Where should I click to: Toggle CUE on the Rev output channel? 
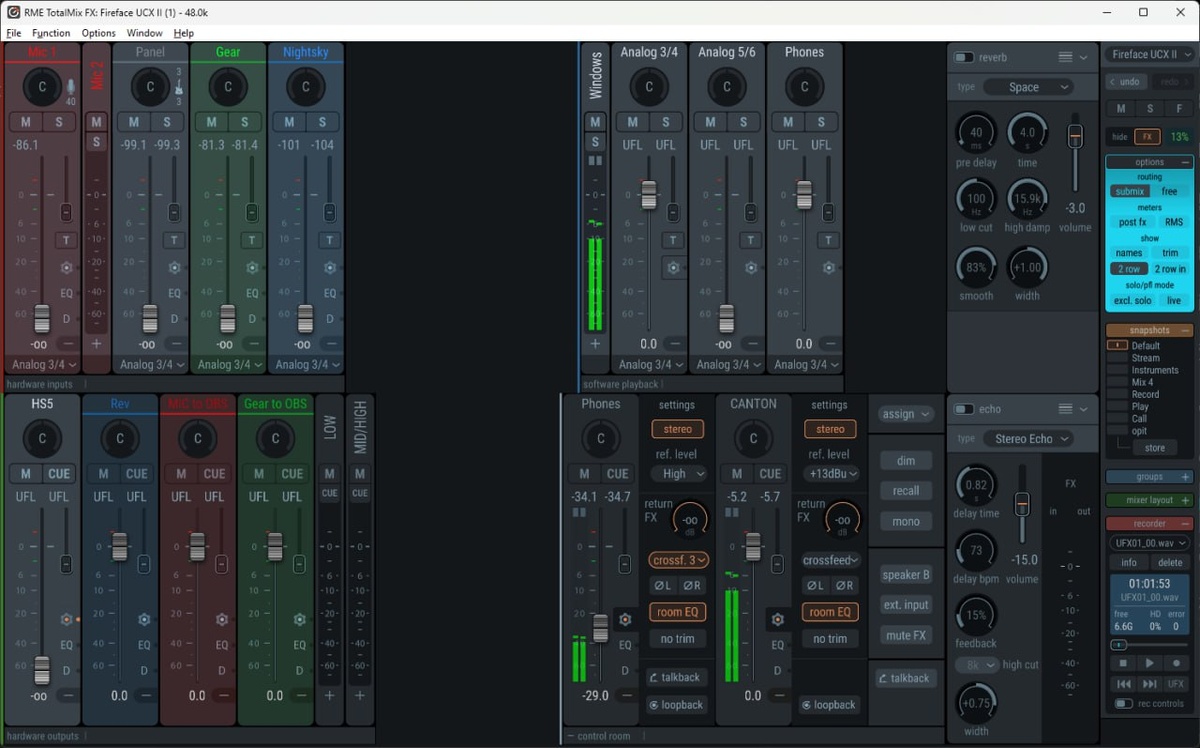[137, 474]
